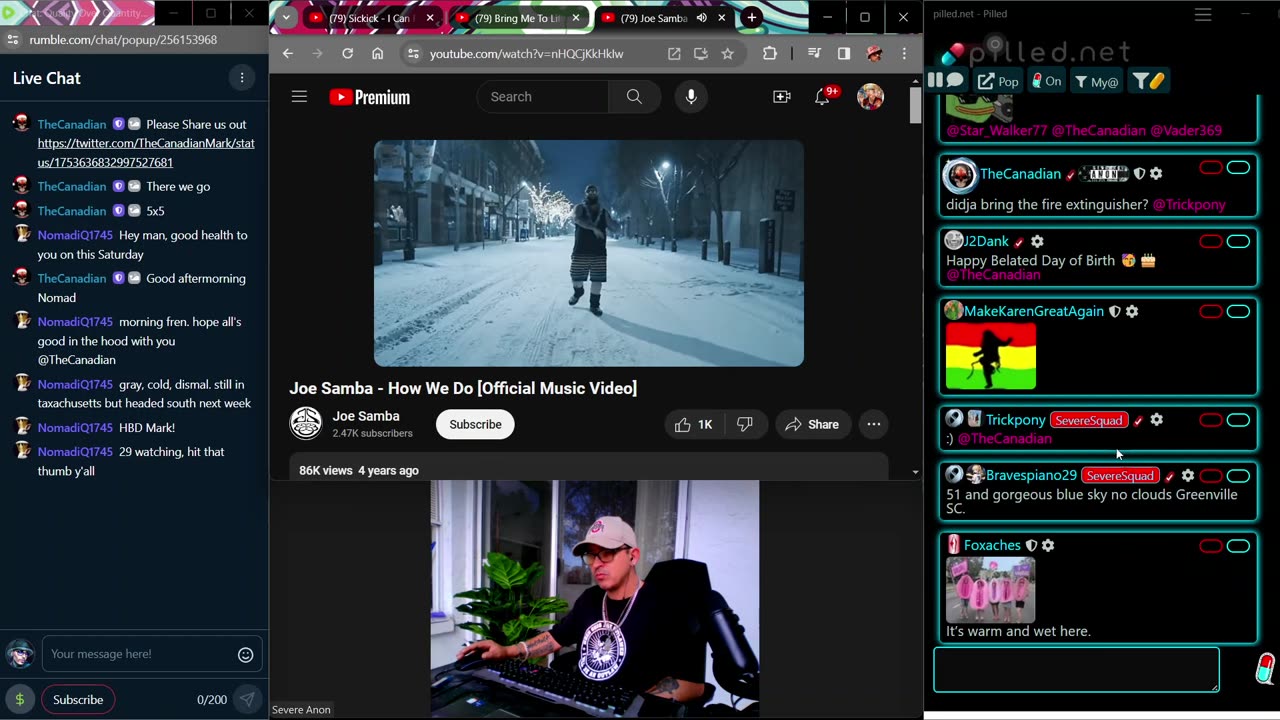Viewport: 1280px width, 720px height.
Task: Open the YouTube Create video icon
Action: [x=782, y=97]
